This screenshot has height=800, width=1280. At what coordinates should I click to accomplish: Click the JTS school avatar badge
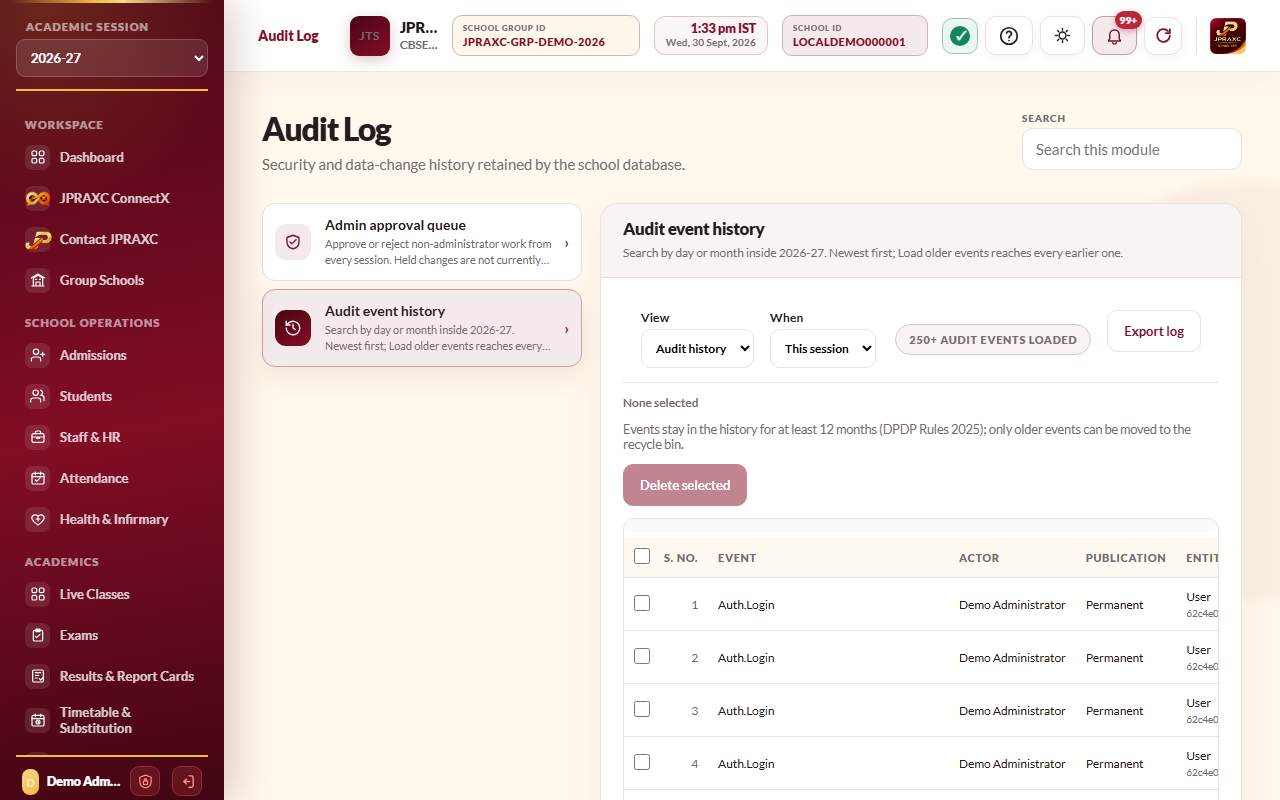(x=370, y=36)
